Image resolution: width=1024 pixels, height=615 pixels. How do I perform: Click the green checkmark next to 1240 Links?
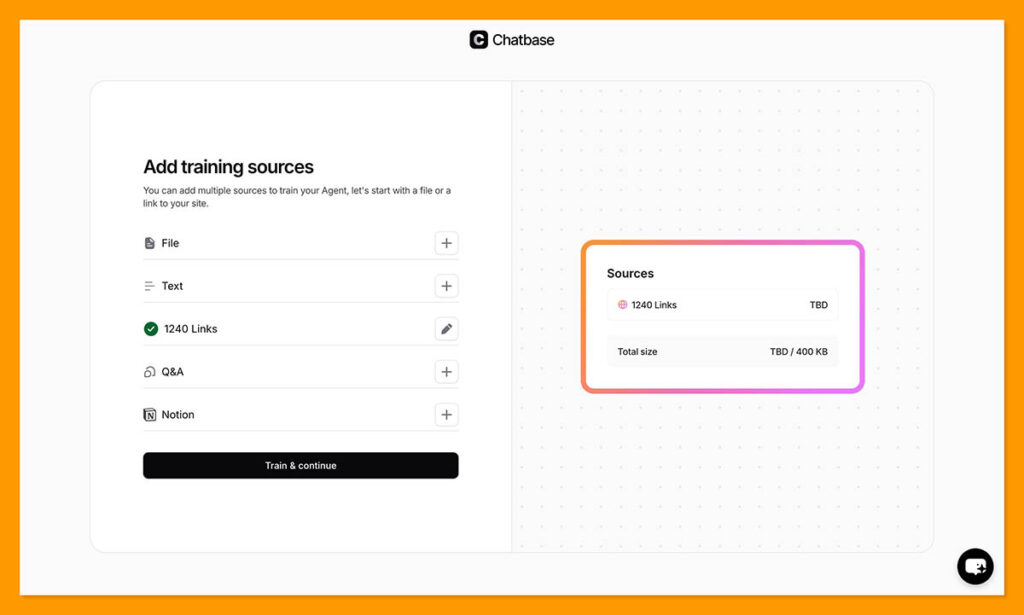tap(149, 328)
